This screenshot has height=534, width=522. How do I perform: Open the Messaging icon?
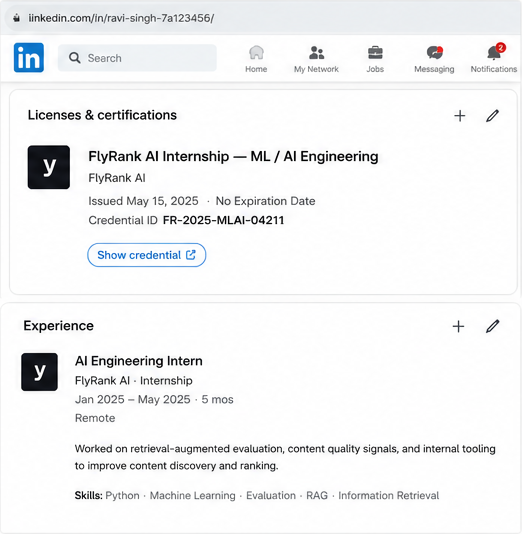(x=434, y=53)
